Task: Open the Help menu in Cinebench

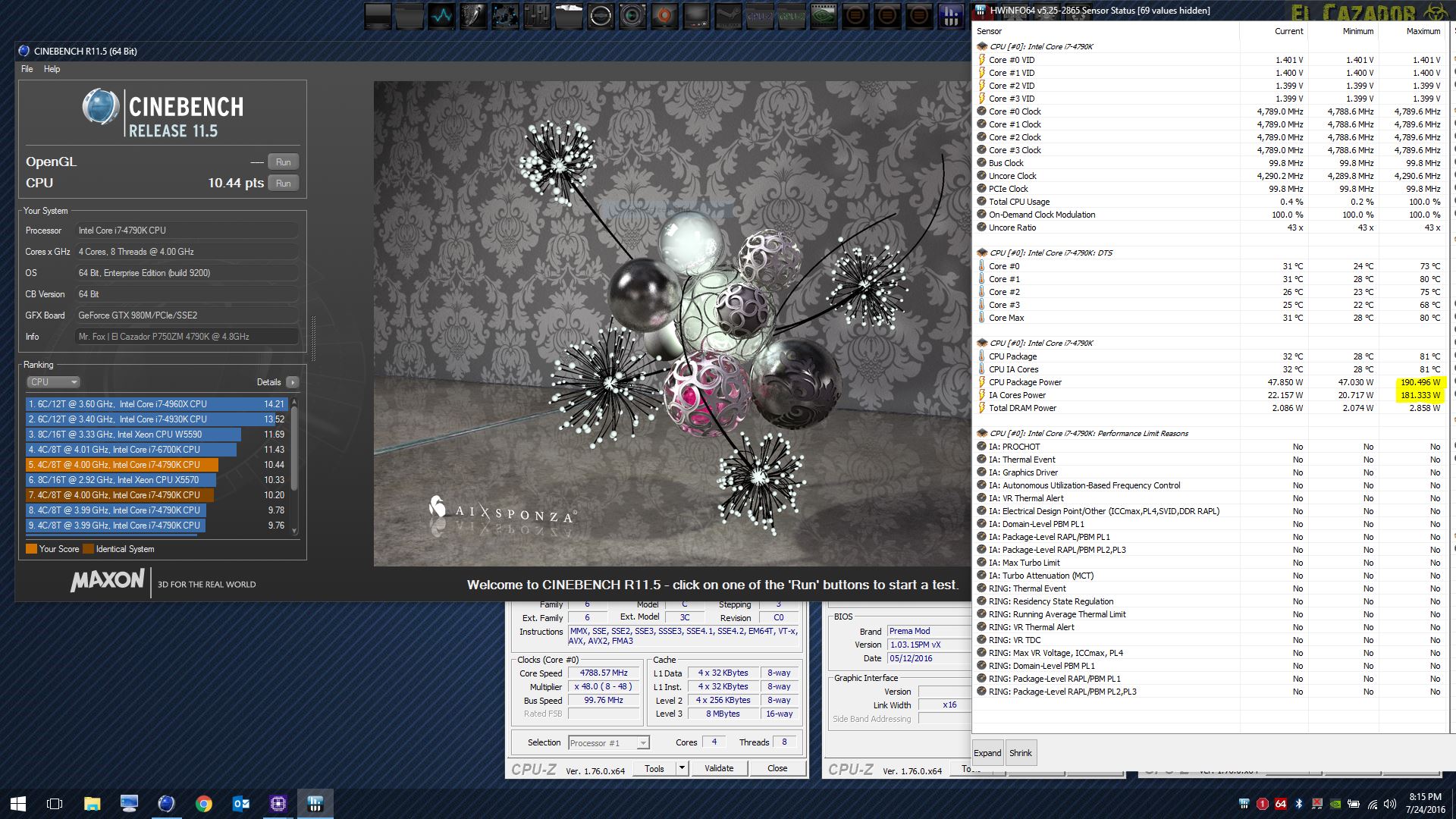Action: point(52,69)
